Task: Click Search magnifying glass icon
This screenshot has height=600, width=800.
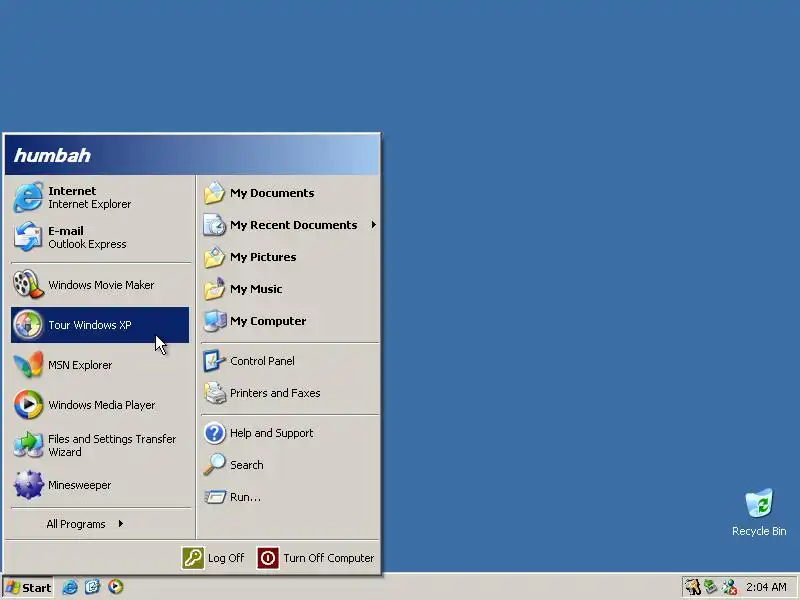Action: point(214,465)
